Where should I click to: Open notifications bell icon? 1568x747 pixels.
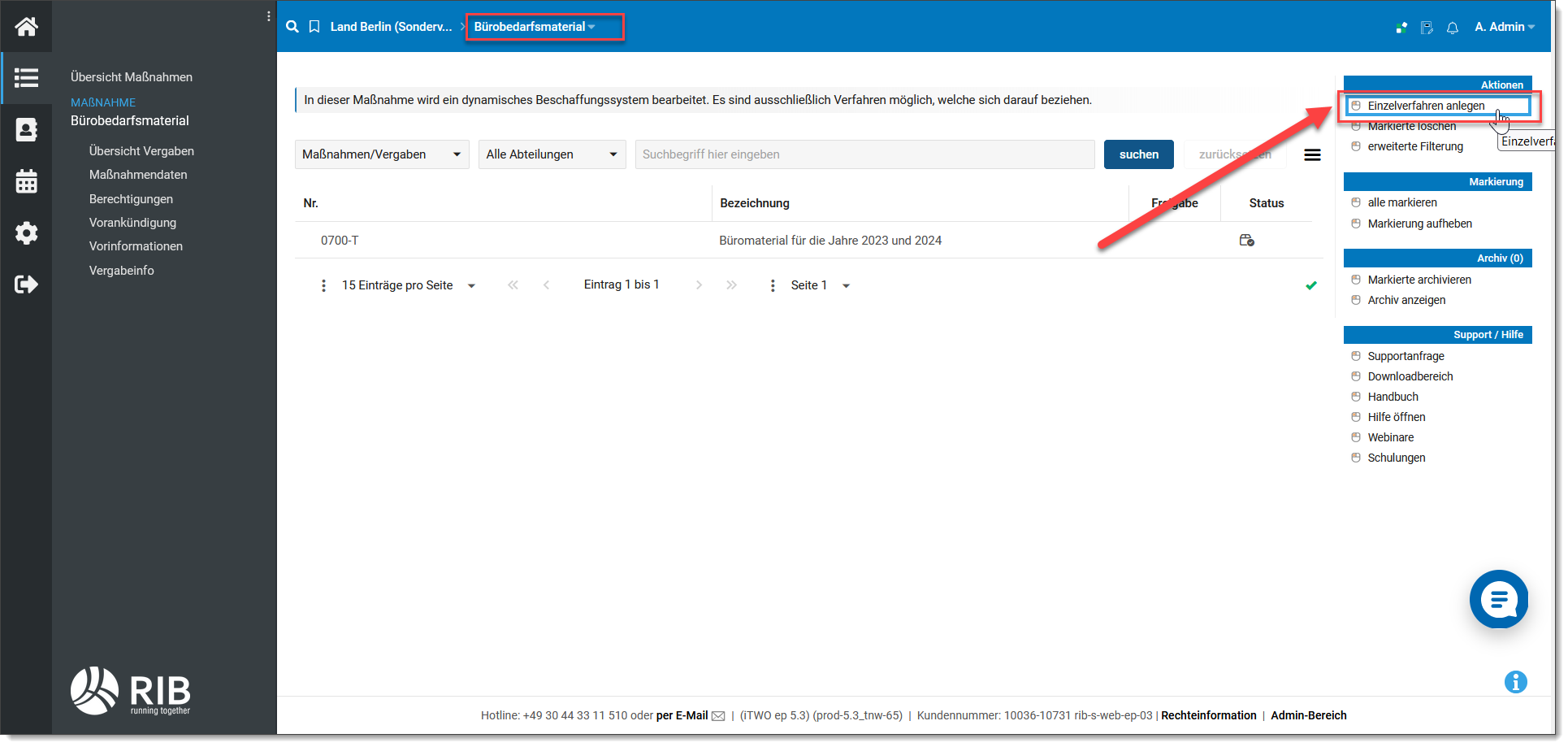pos(1453,28)
